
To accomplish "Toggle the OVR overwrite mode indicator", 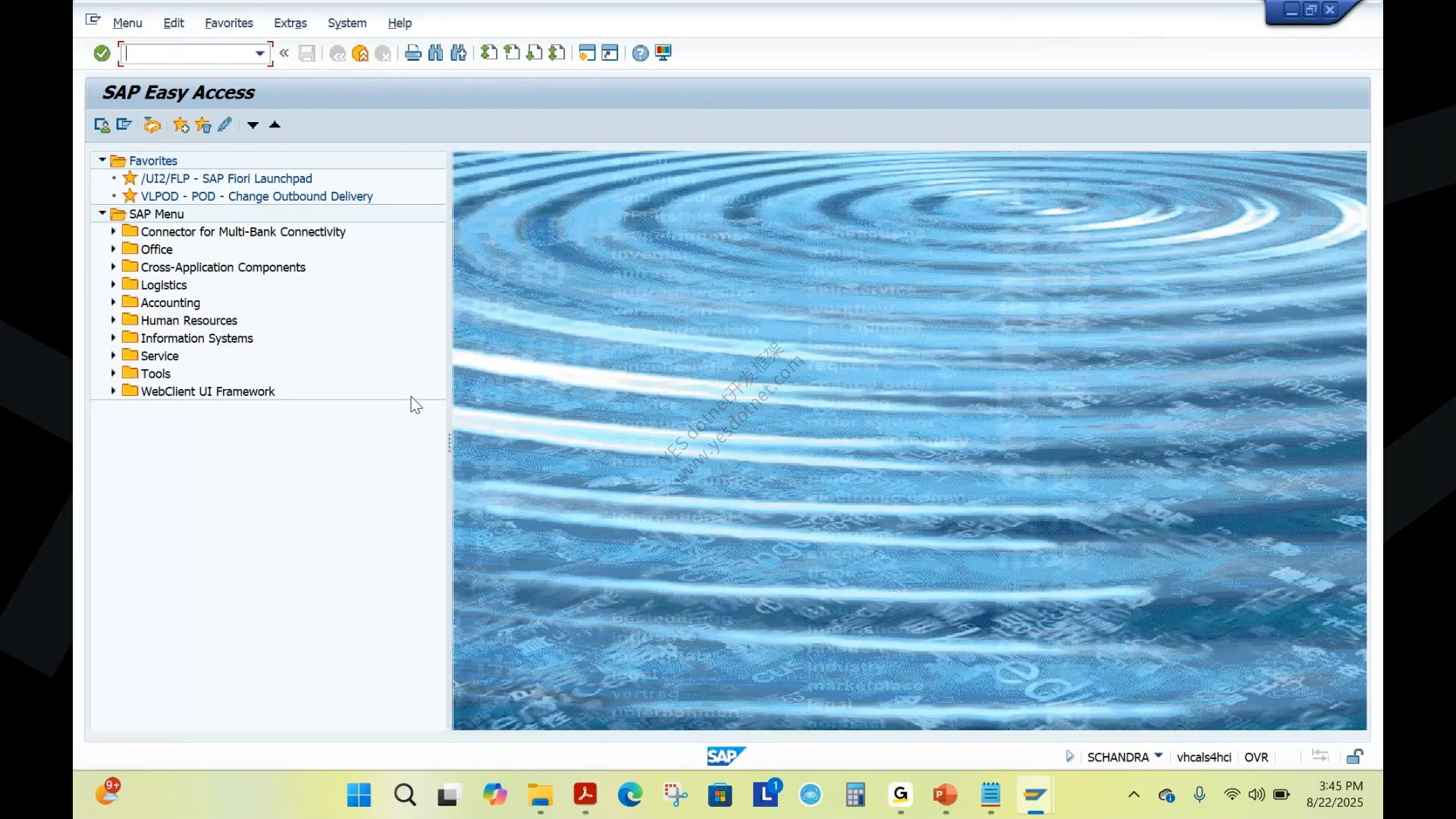I will pyautogui.click(x=1256, y=757).
